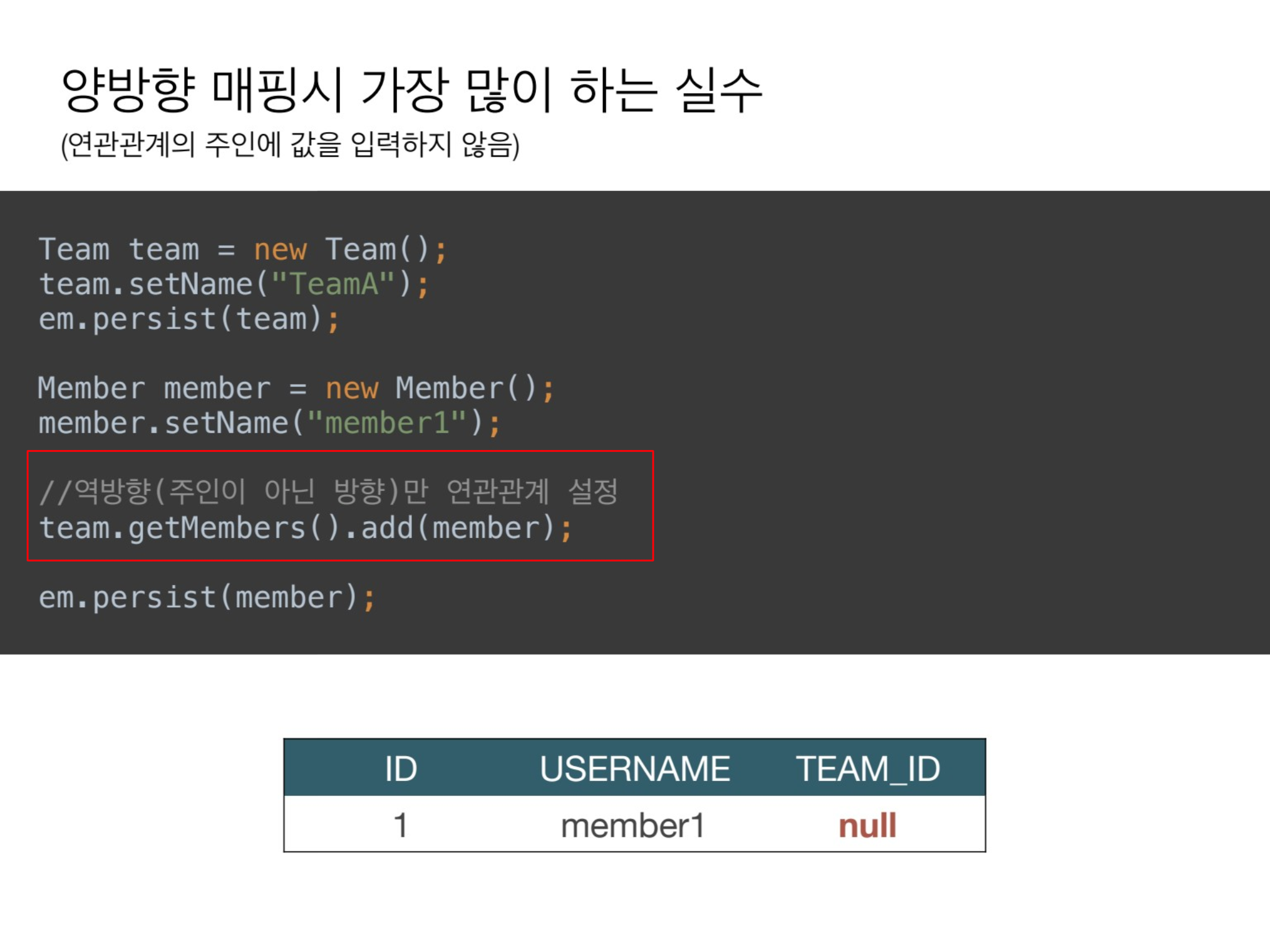Click the parenthesized subtitle under the title
The width and height of the screenshot is (1270, 952).
pos(290,144)
